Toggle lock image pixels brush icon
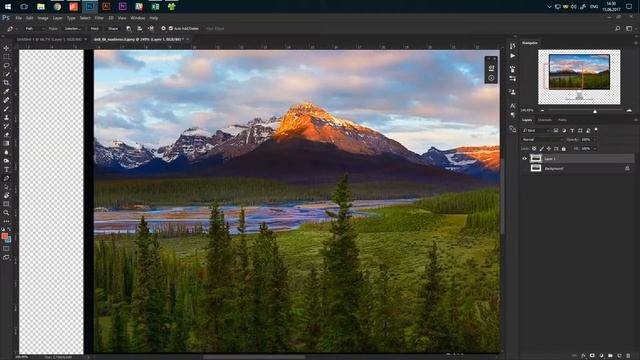This screenshot has height=360, width=640. click(542, 149)
